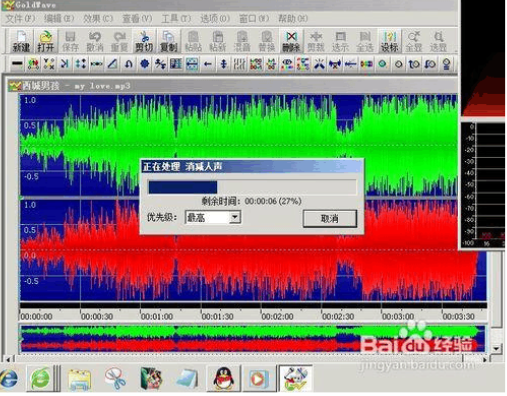Click the teal circle effect icon

click(382, 63)
